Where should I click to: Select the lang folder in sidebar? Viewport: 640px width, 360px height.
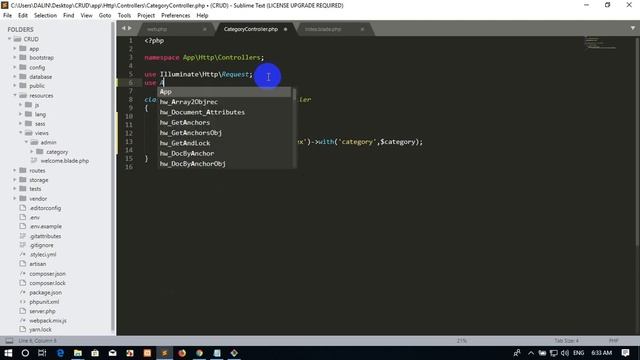click(40, 115)
